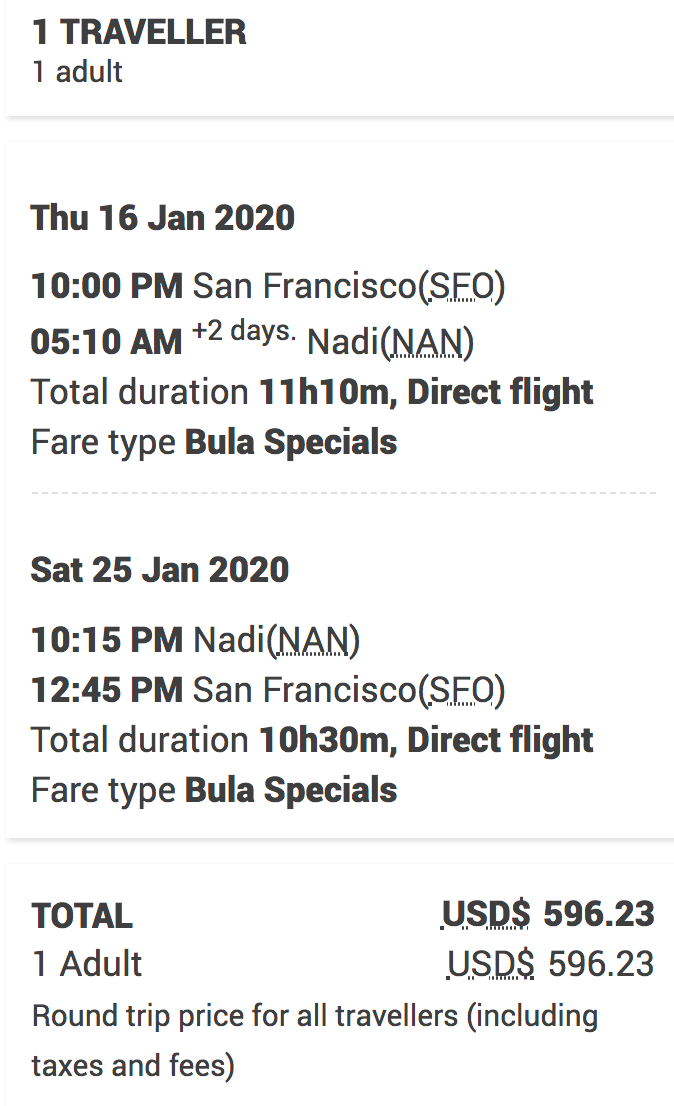Image resolution: width=674 pixels, height=1106 pixels.
Task: Click the "1 TRAVELLER" heading
Action: pyautogui.click(x=139, y=32)
